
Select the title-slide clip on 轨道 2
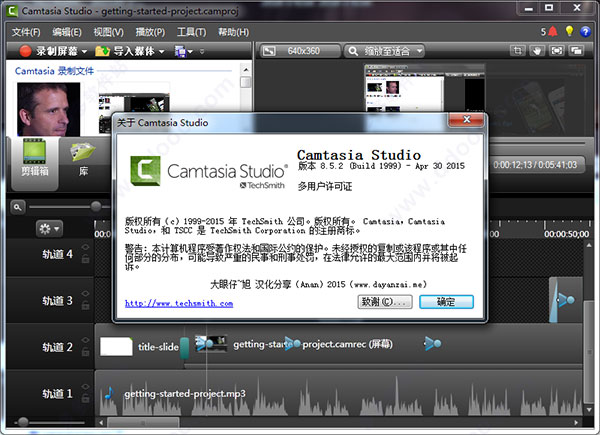pos(140,347)
